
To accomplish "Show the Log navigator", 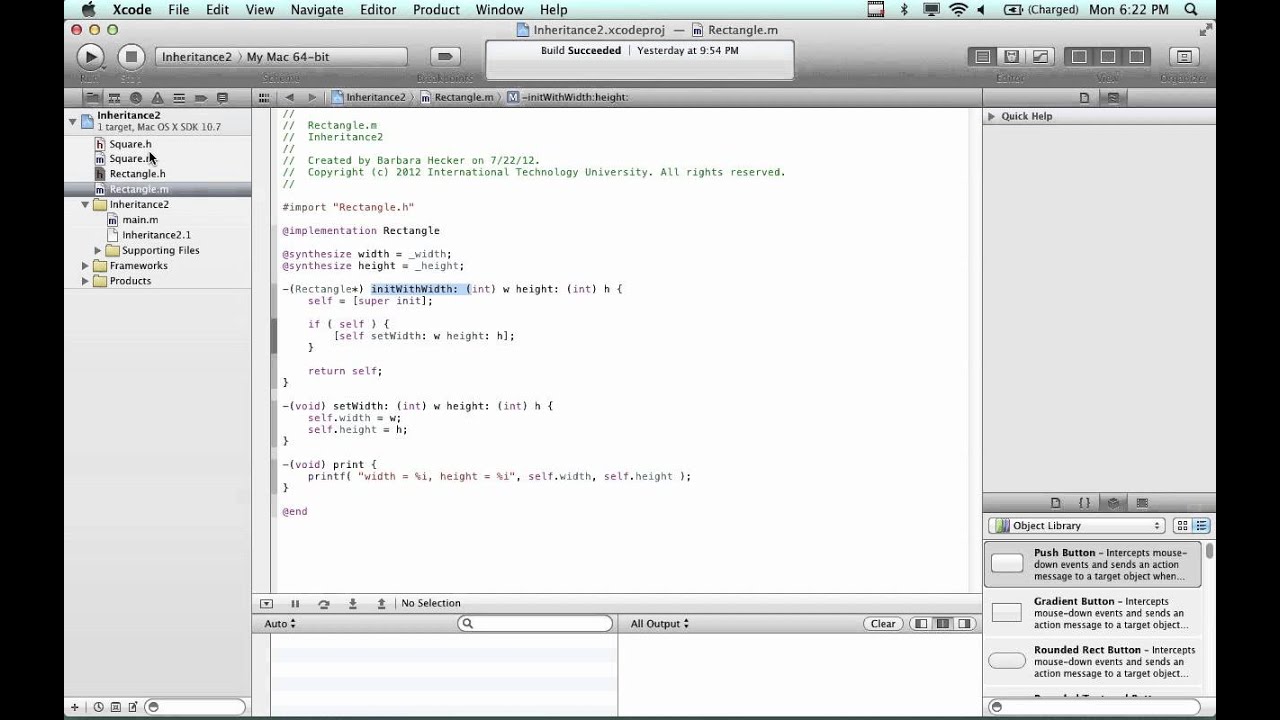I will pos(222,98).
